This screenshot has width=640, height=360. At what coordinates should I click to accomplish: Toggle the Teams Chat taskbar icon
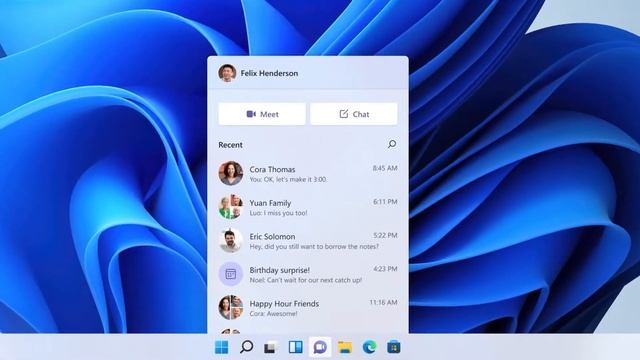coord(320,347)
